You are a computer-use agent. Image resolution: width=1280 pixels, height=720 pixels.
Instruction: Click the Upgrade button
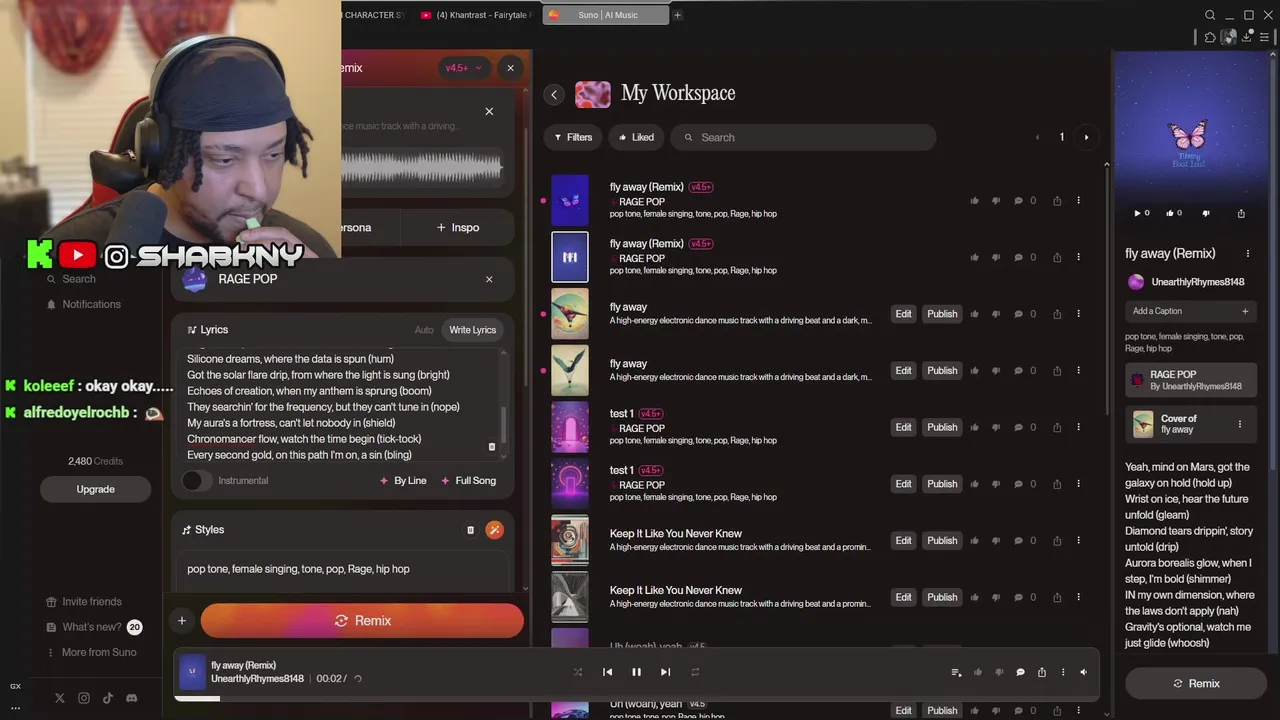coord(95,489)
